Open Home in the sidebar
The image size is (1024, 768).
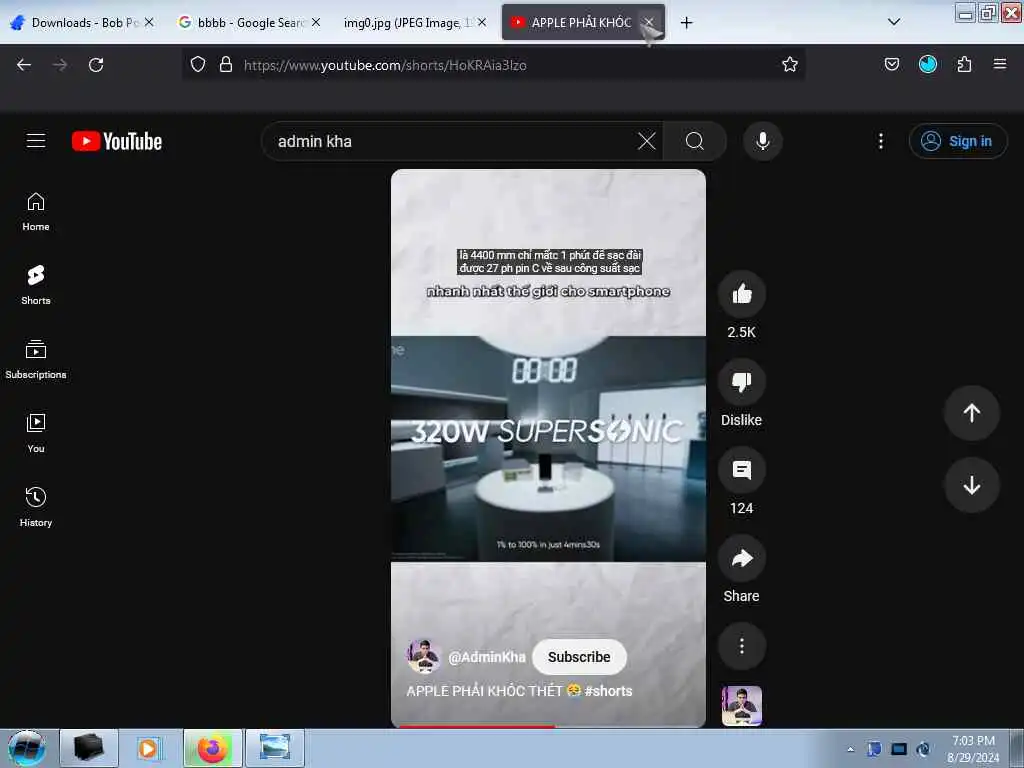pyautogui.click(x=36, y=212)
